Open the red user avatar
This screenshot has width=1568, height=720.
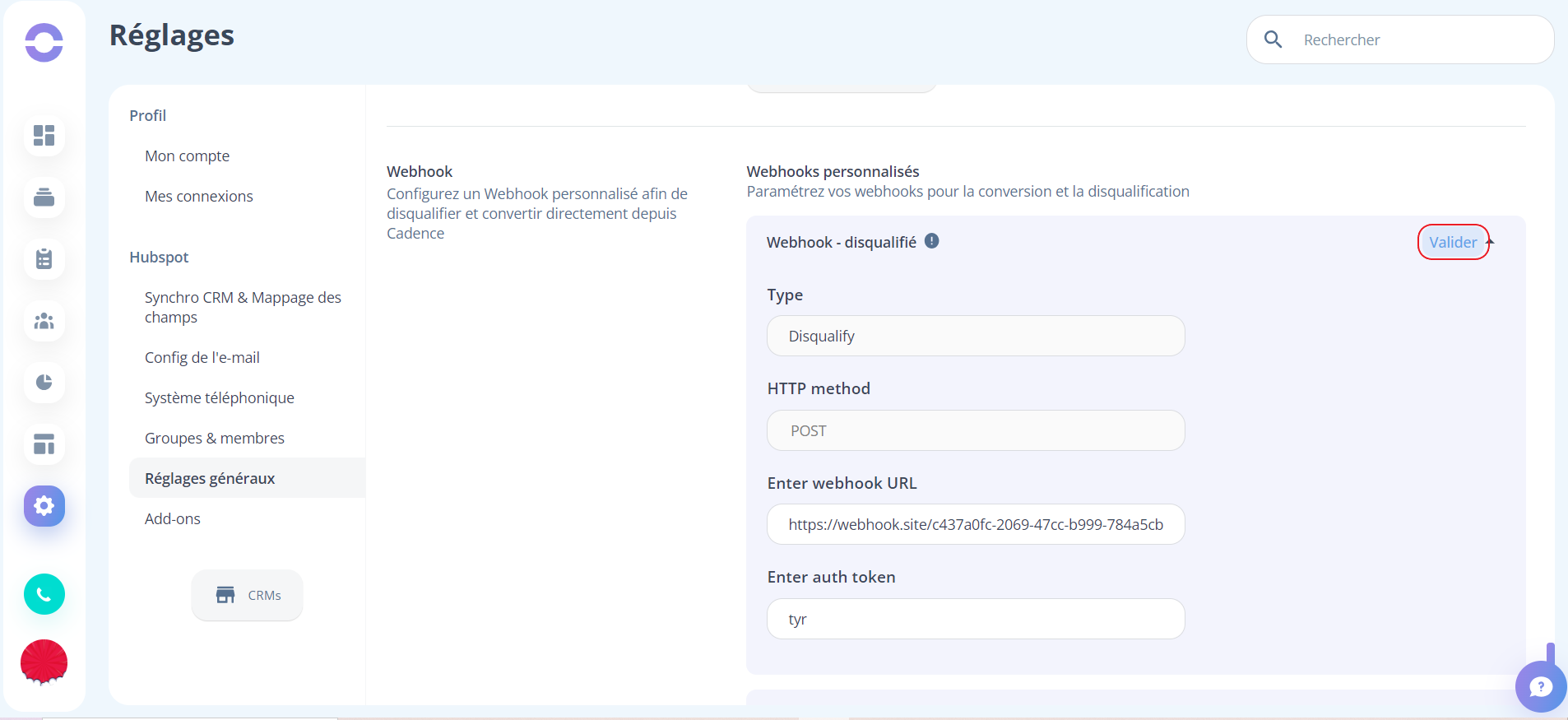(x=44, y=662)
